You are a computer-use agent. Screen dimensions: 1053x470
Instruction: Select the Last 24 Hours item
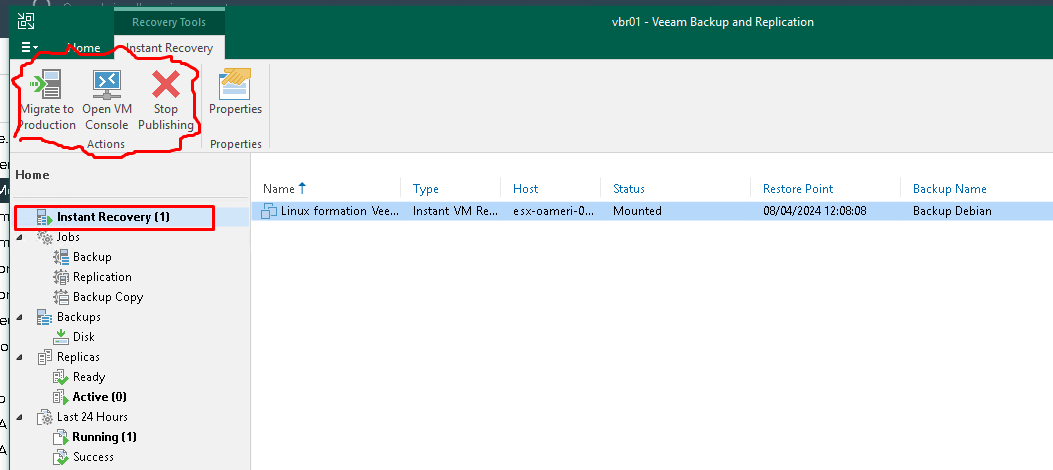pos(92,417)
